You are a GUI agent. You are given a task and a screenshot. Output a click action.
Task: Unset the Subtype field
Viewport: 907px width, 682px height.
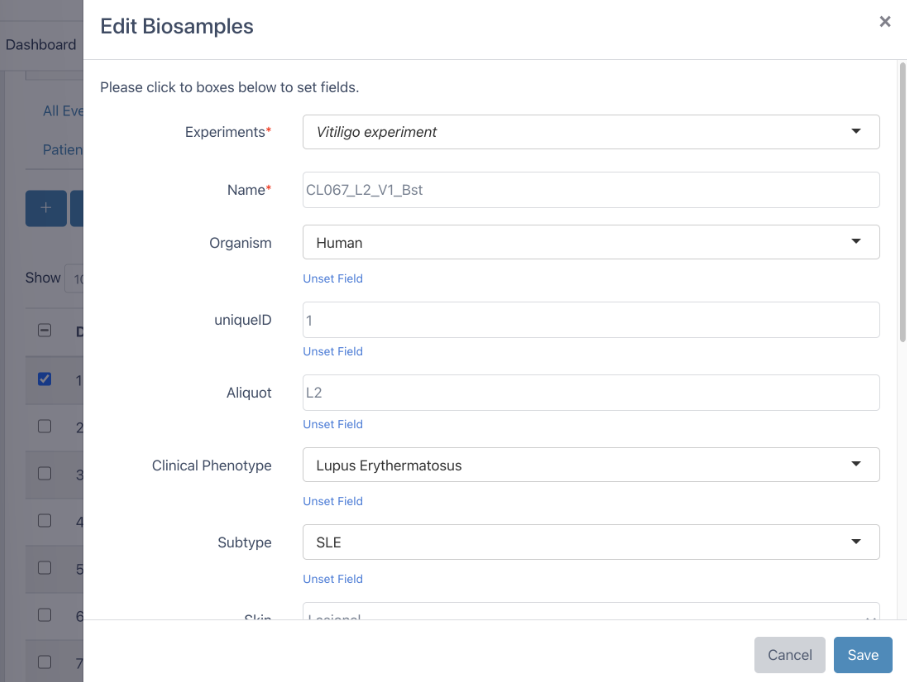pyautogui.click(x=333, y=579)
